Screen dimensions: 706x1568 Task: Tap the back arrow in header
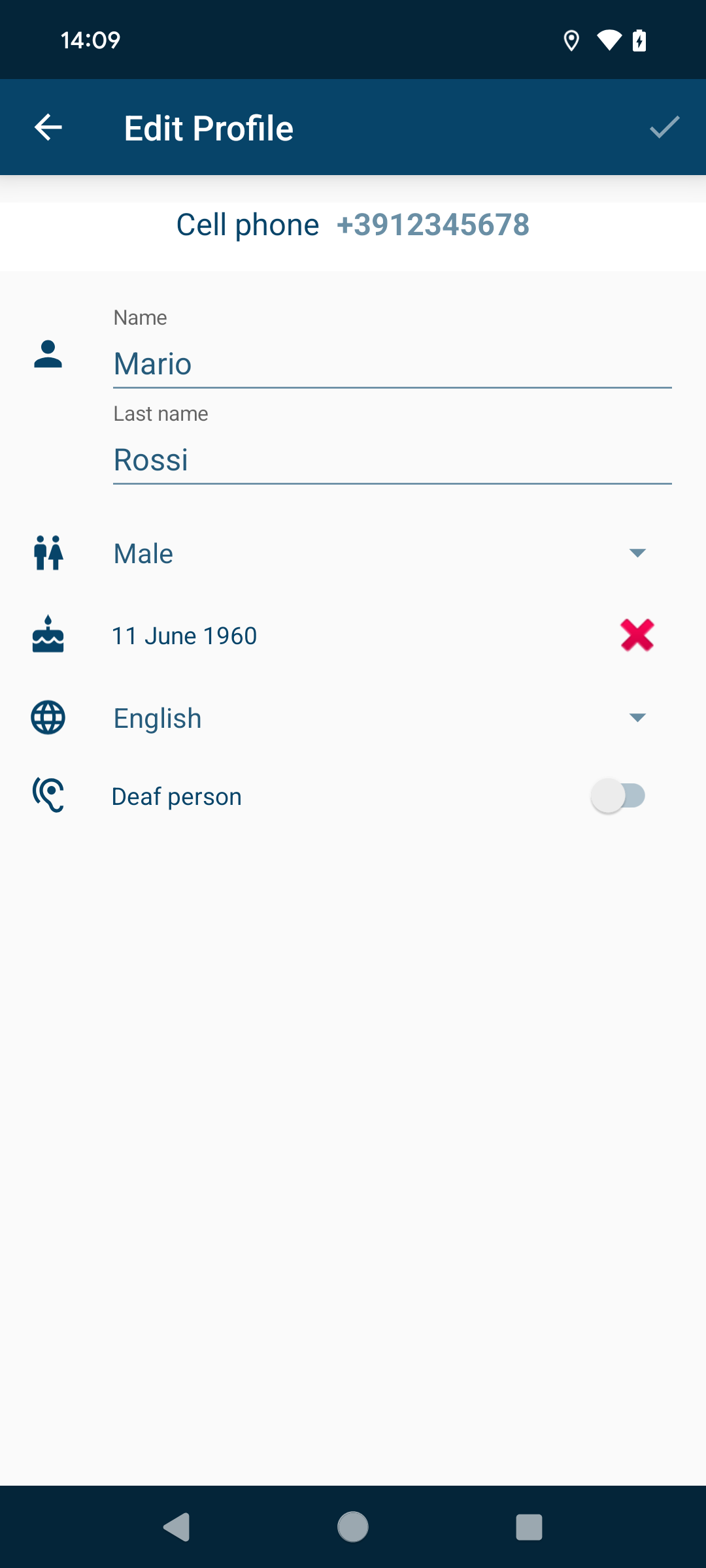(x=48, y=127)
